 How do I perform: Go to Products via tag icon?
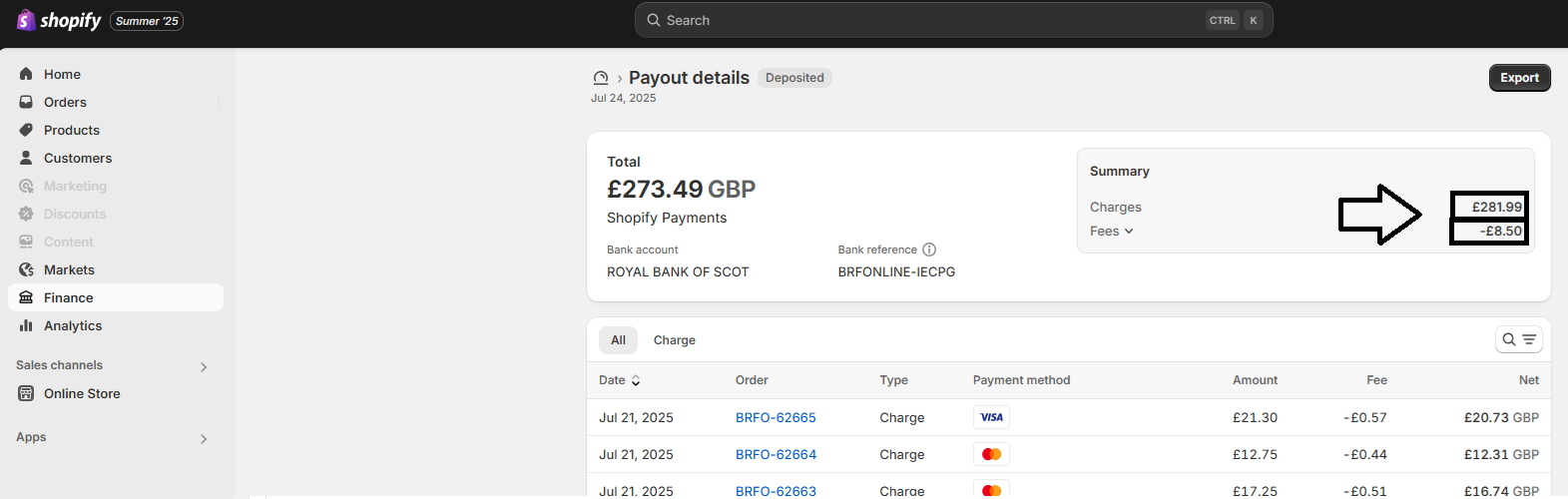26,130
